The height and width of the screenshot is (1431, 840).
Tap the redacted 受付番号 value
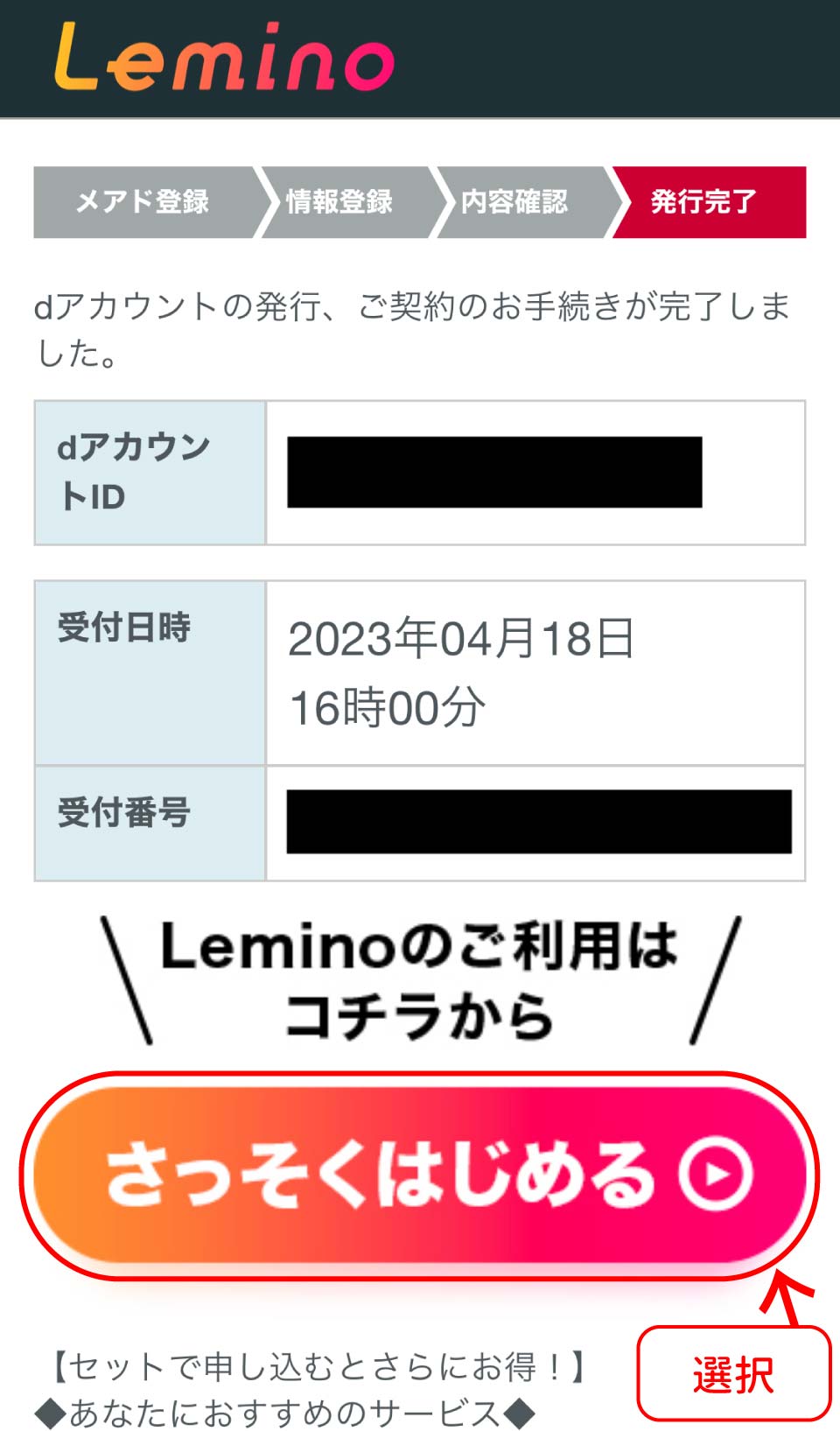coord(539,822)
